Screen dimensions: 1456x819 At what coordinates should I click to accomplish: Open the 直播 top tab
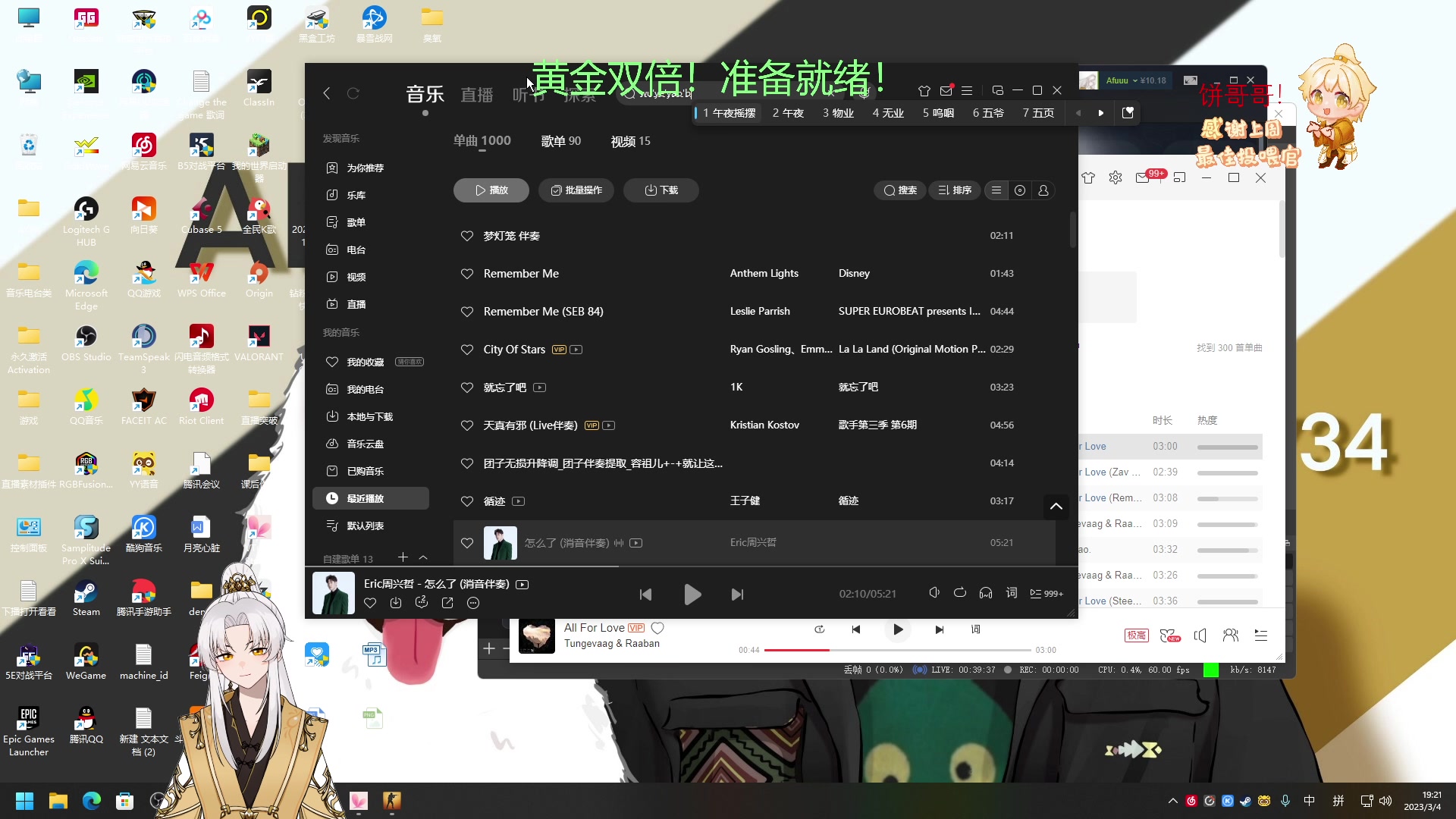[477, 95]
